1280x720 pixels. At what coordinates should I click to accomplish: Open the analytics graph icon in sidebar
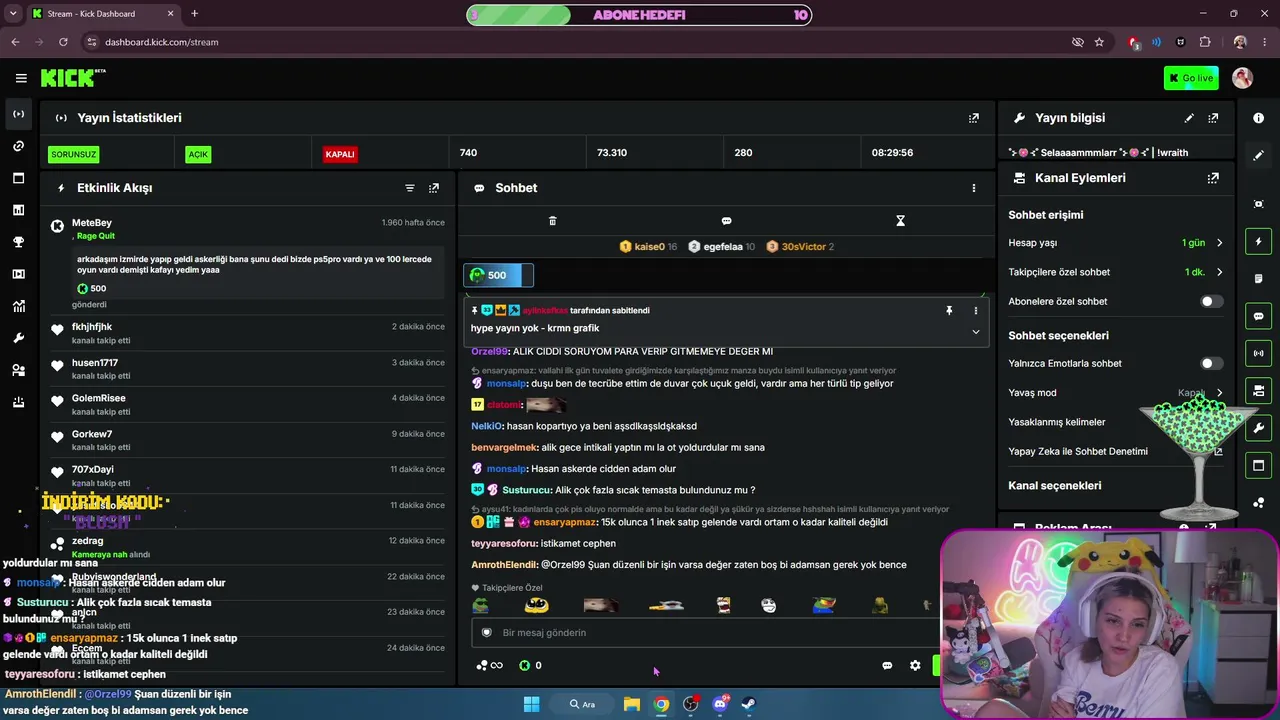point(18,306)
